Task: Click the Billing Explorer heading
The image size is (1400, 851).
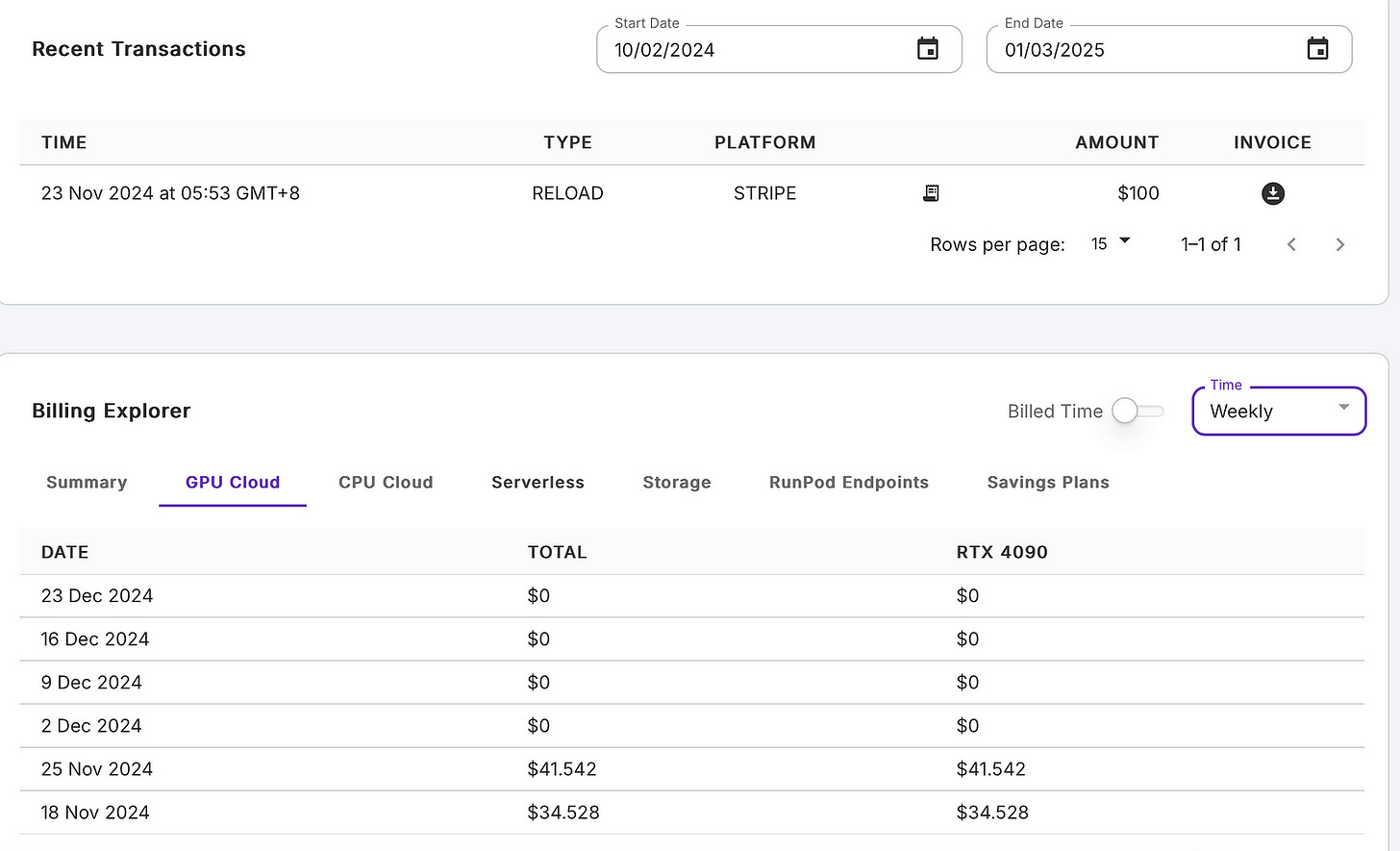Action: coord(112,411)
